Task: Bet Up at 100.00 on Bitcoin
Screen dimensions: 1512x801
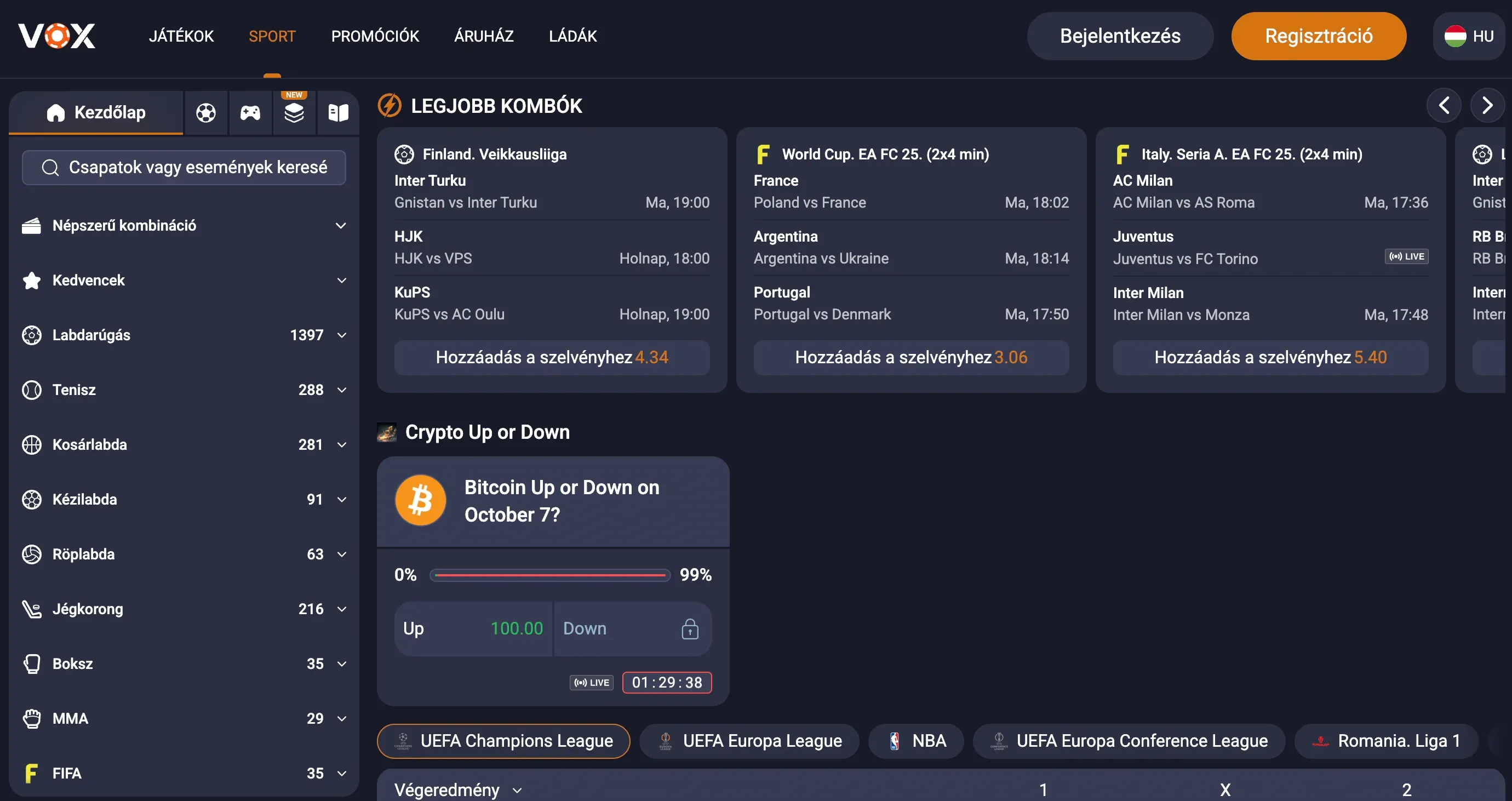Action: [x=473, y=628]
